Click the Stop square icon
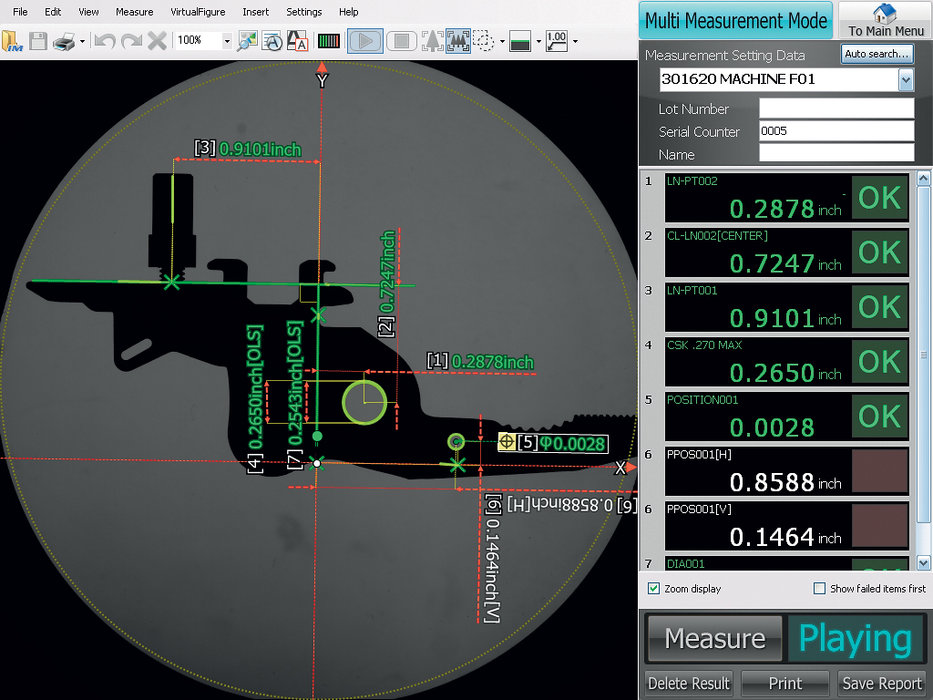Screen dimensions: 933x700 click(404, 41)
